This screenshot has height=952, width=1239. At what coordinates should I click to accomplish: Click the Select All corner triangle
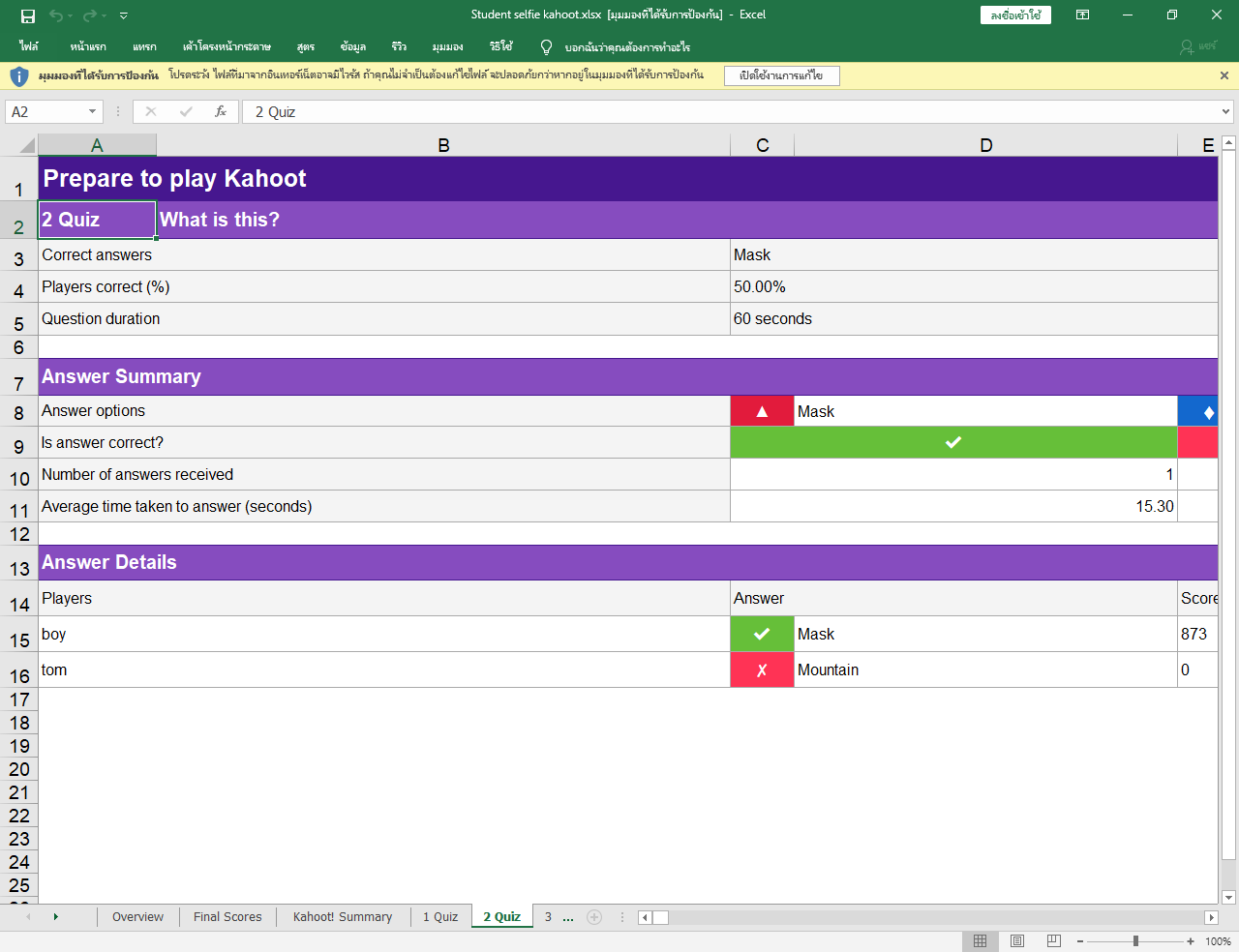coord(26,145)
